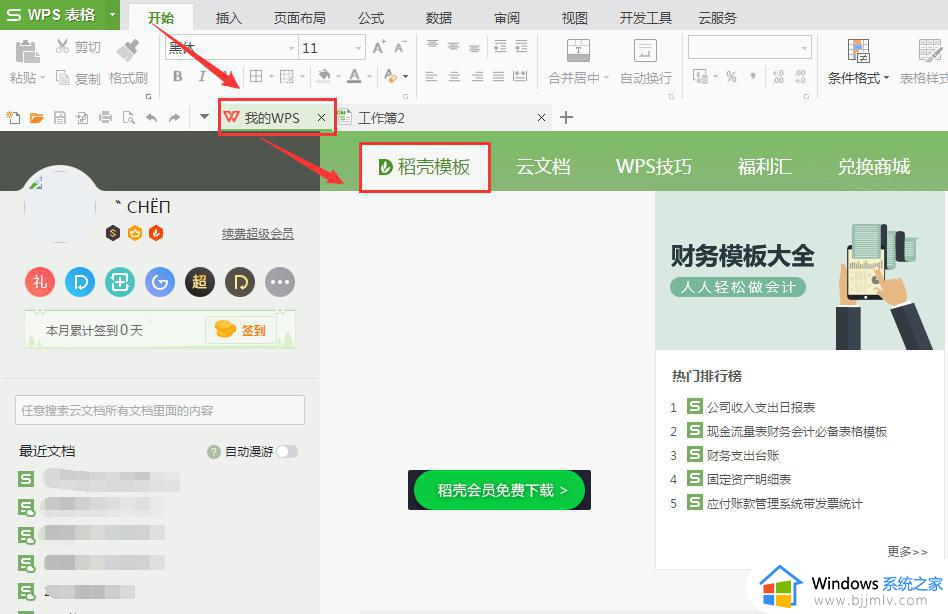948x614 pixels.
Task: Open 固定资产明细表 template
Action: click(x=749, y=479)
